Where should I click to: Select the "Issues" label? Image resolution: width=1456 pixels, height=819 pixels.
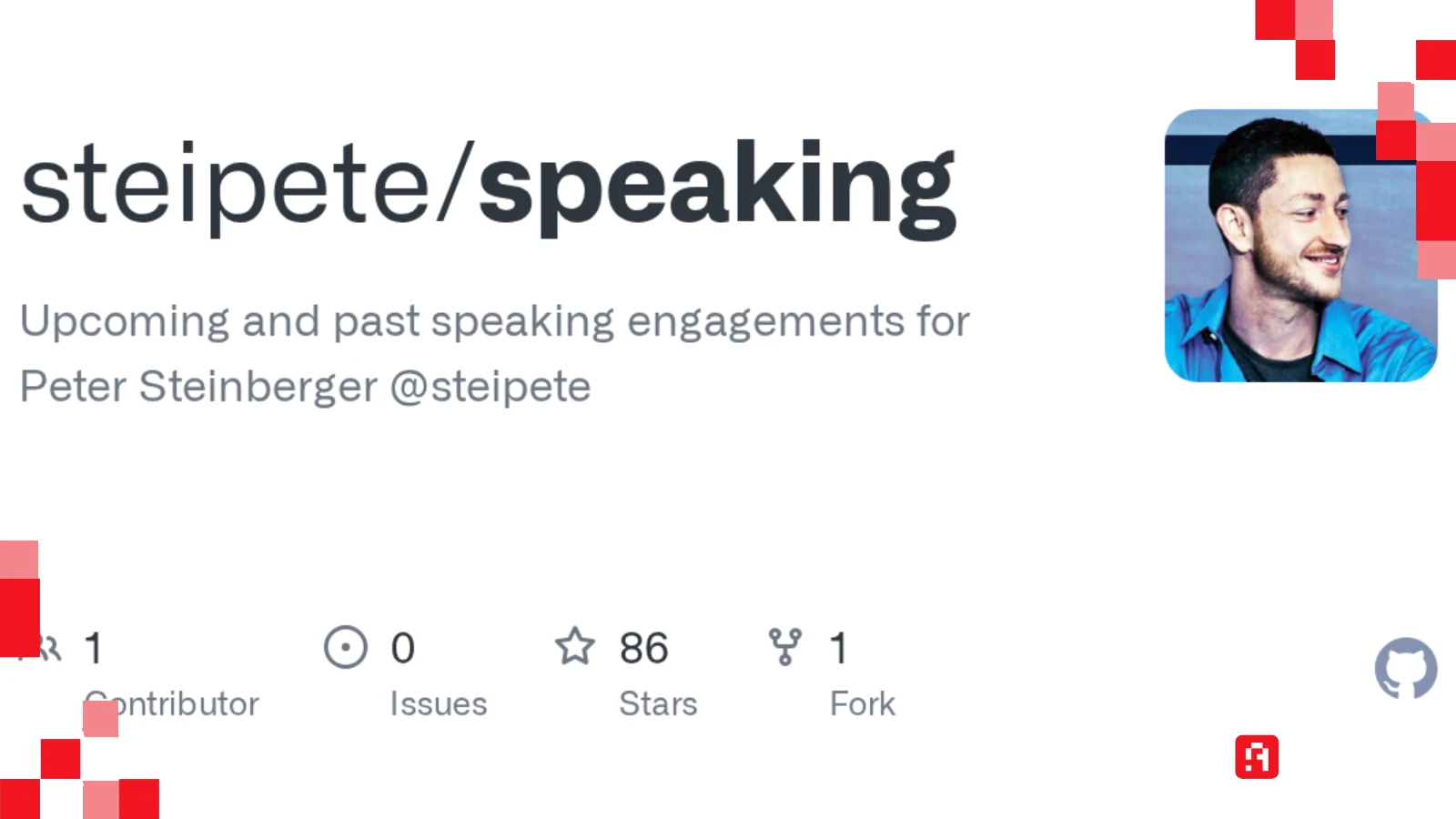tap(439, 703)
